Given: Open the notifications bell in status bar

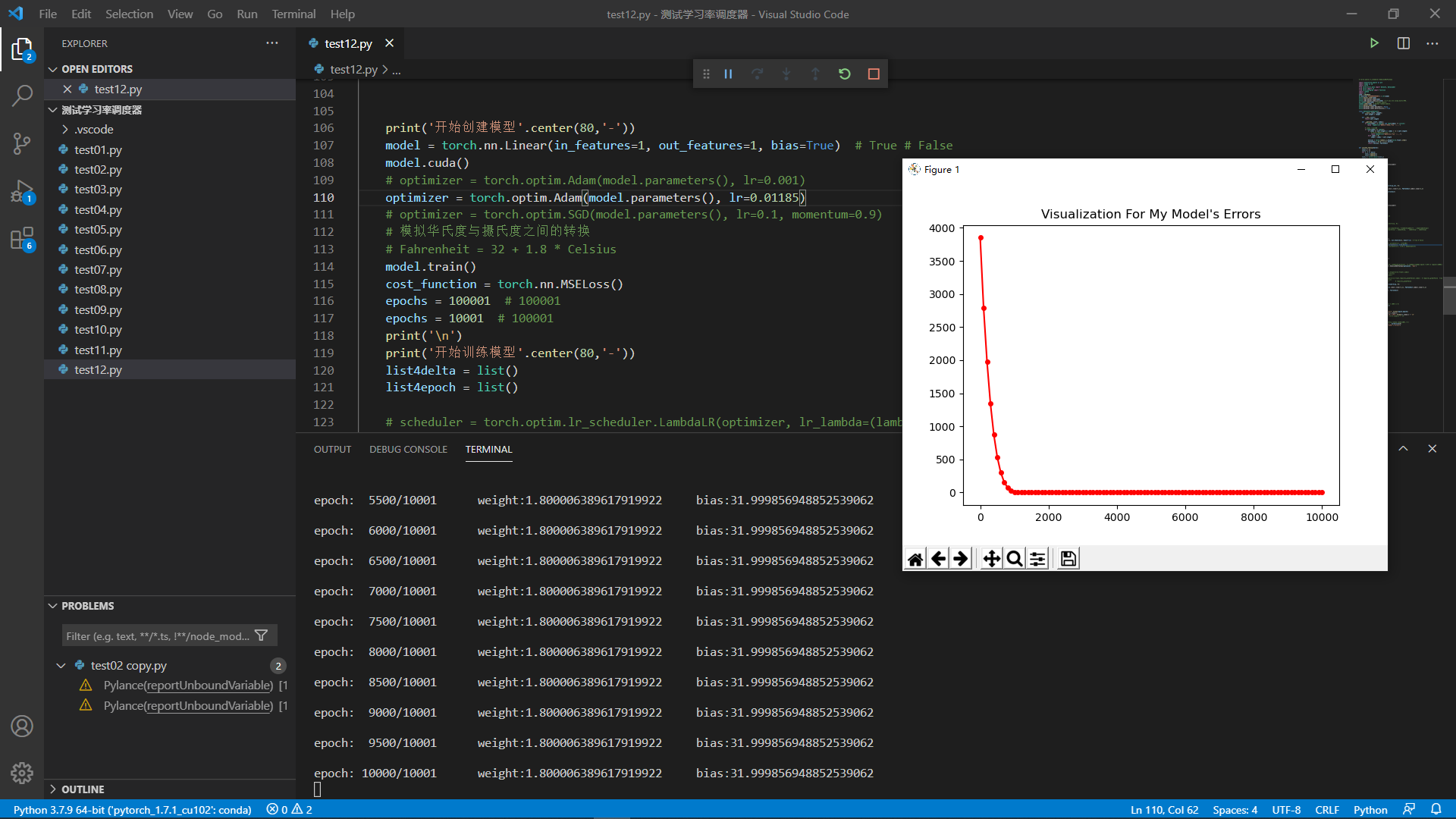Looking at the screenshot, I should click(x=1436, y=809).
